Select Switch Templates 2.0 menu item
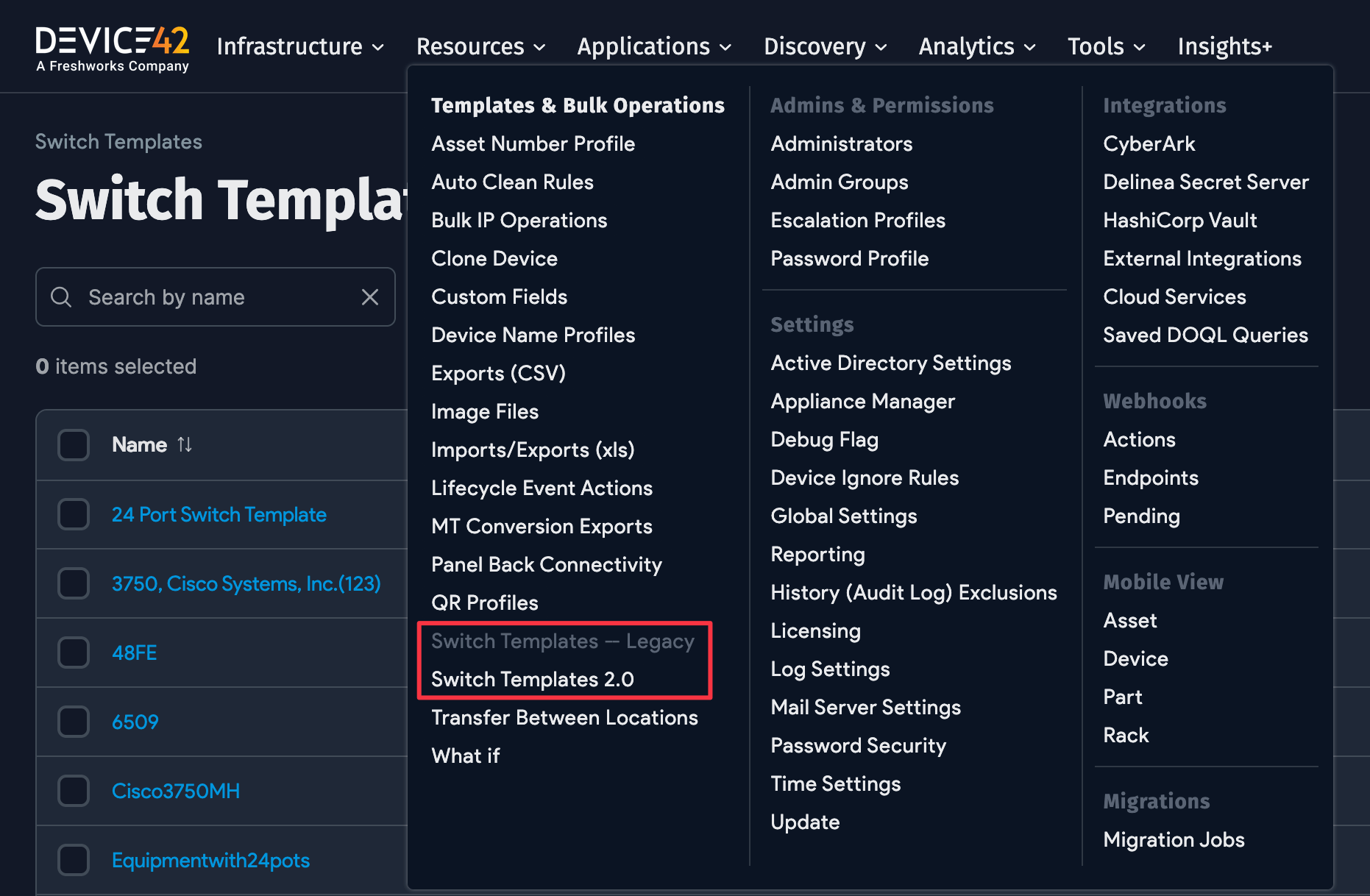1370x896 pixels. pos(533,679)
